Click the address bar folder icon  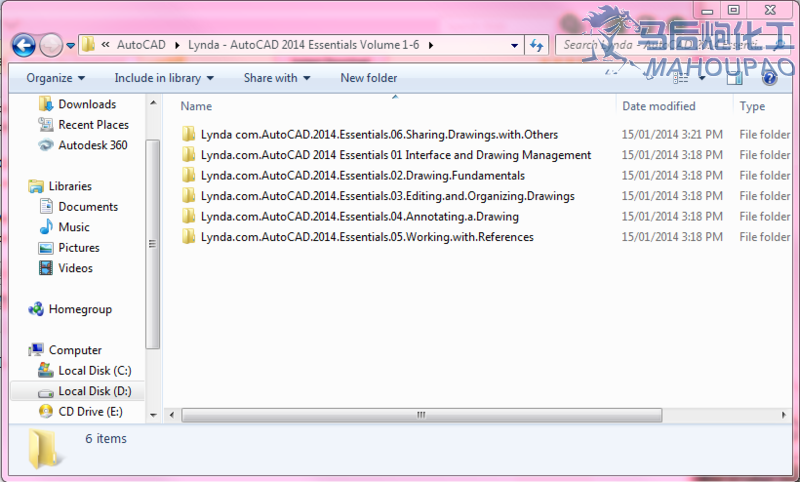coord(88,45)
